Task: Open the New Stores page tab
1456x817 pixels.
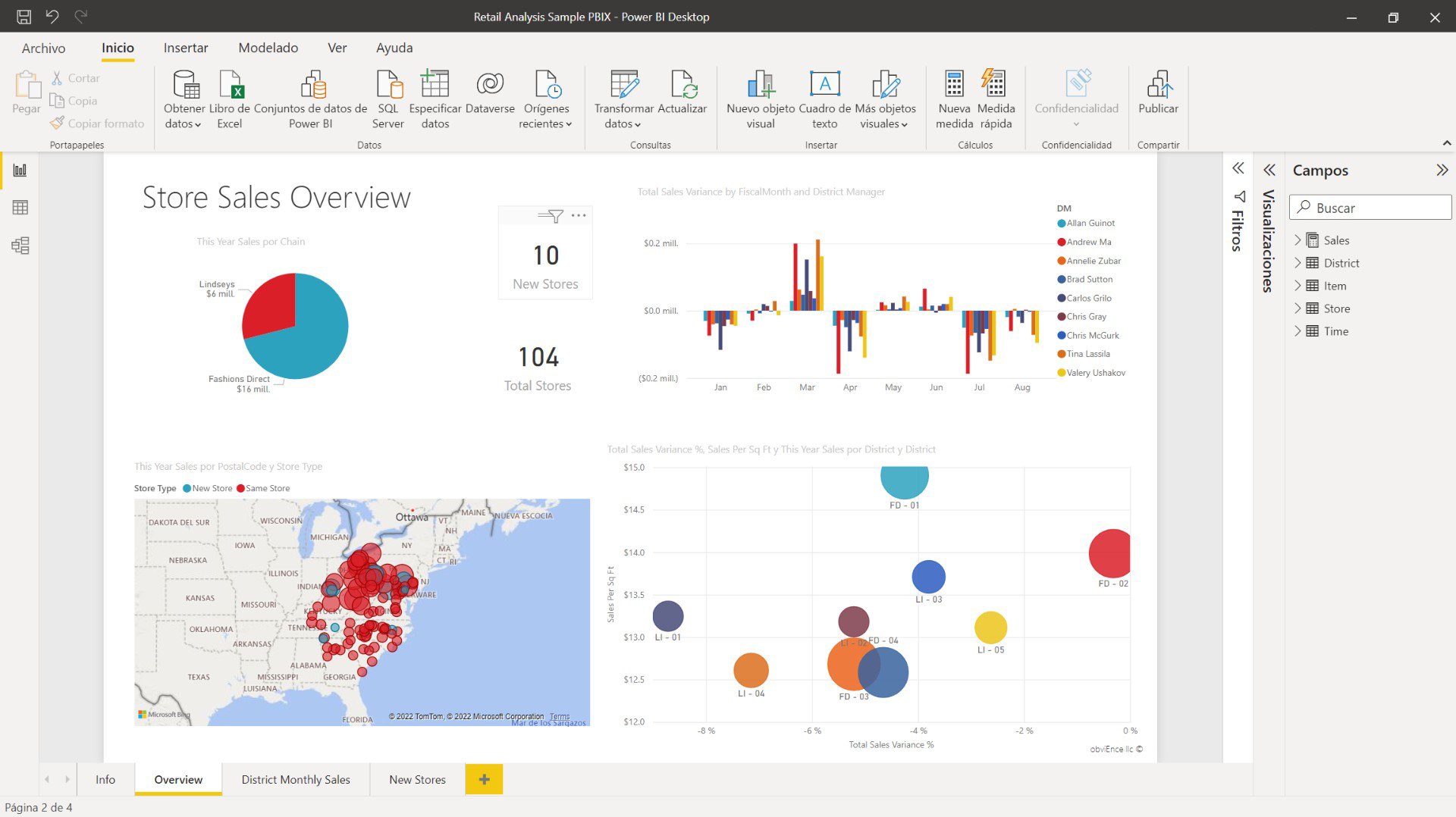Action: pos(417,779)
